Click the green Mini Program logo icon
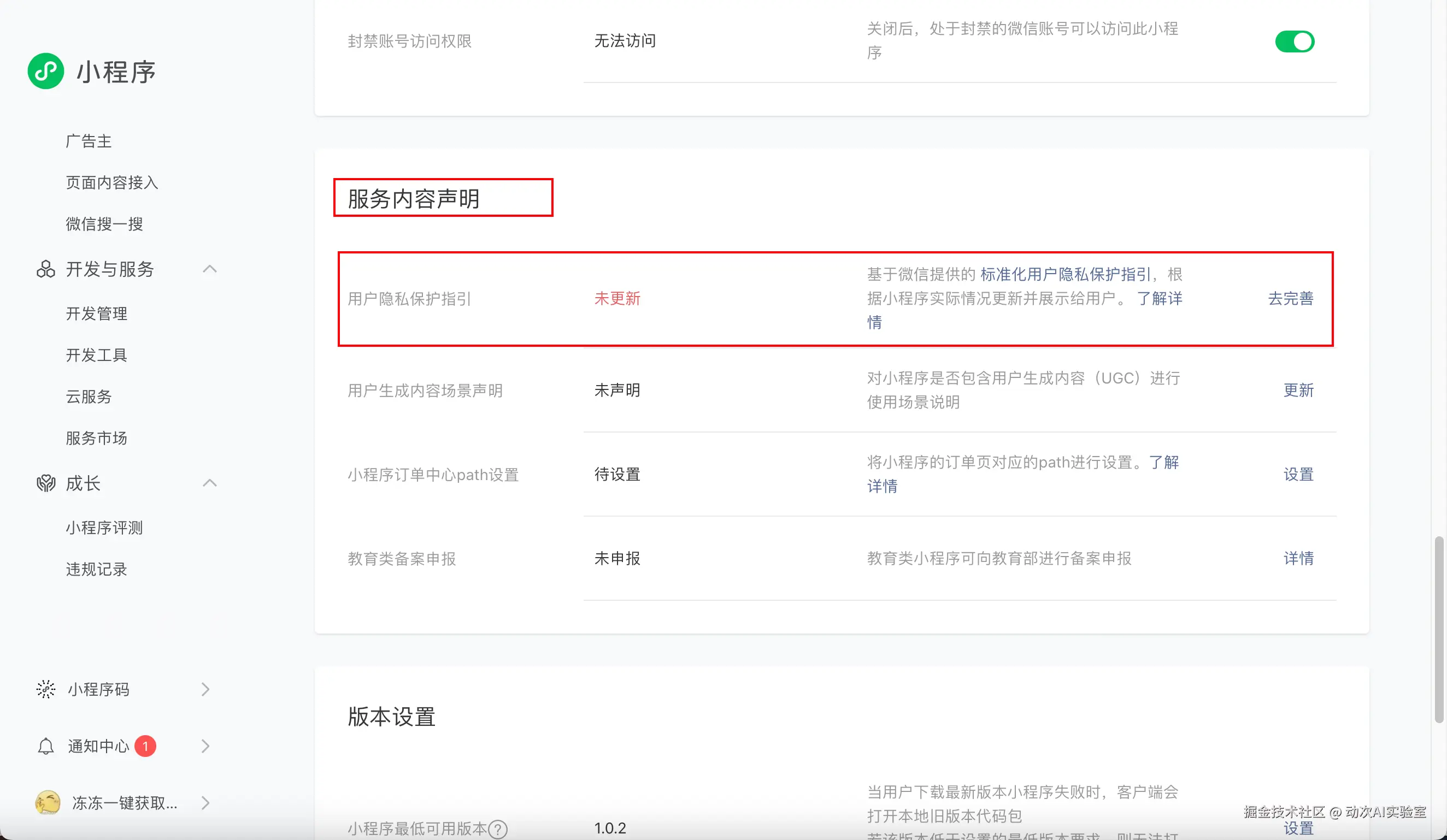Screen dimensions: 1447x840 pyautogui.click(x=45, y=71)
